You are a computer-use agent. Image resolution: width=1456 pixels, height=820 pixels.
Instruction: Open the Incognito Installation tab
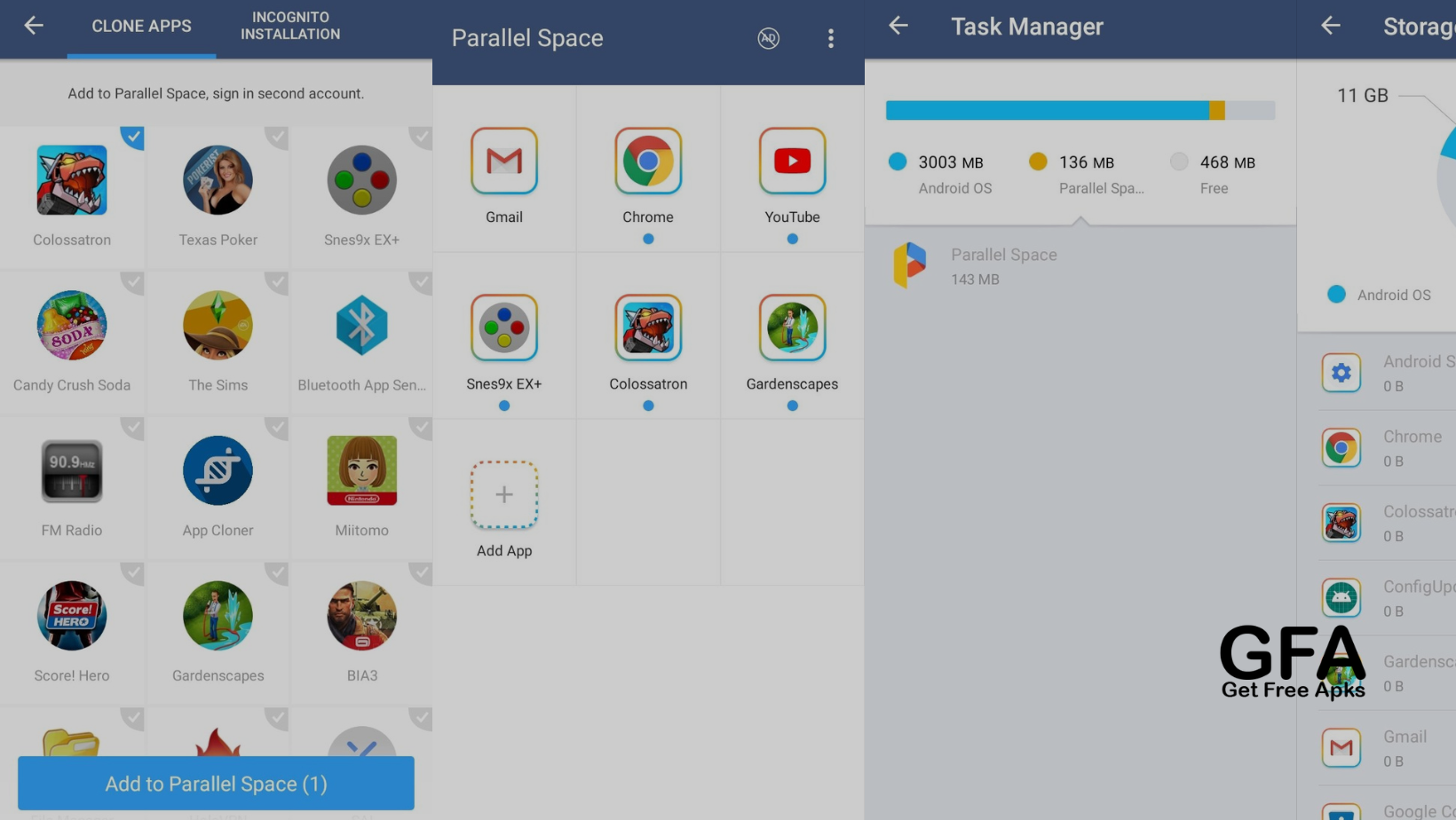[290, 26]
